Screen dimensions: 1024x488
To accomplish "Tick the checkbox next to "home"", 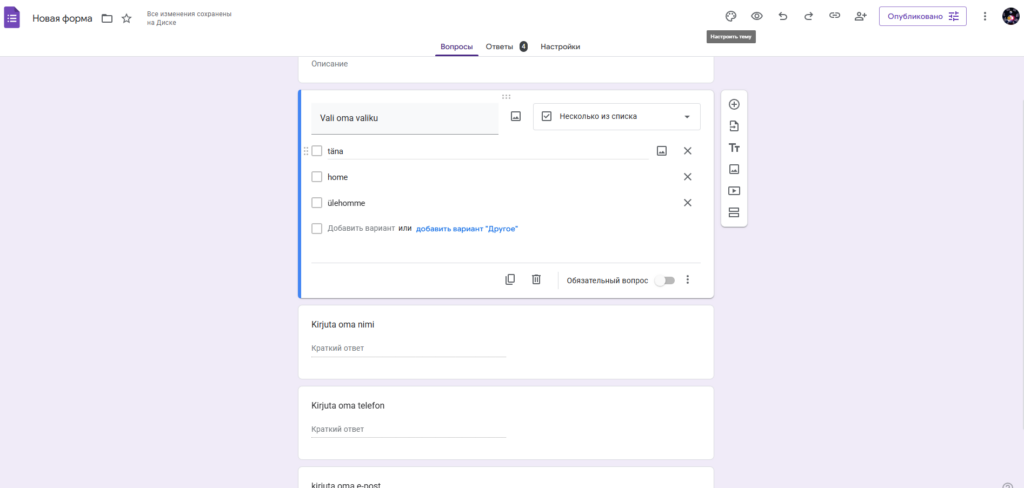I will [317, 177].
